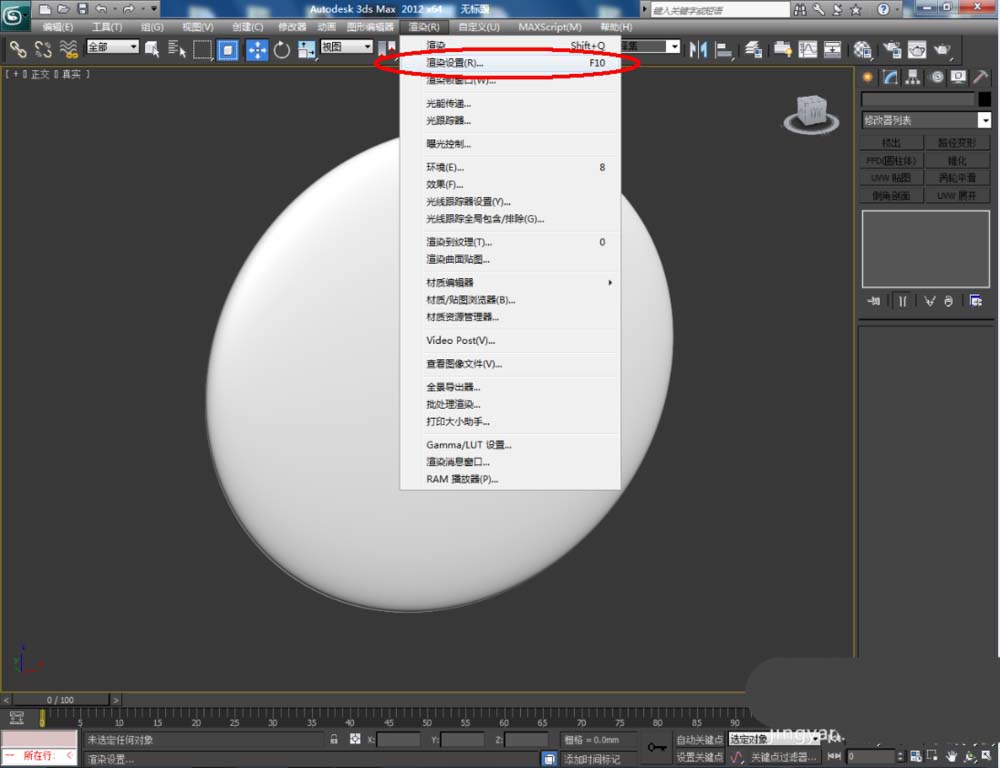Open the Hierarchy panel tab icon
Image resolution: width=1000 pixels, height=768 pixels.
pyautogui.click(x=914, y=77)
